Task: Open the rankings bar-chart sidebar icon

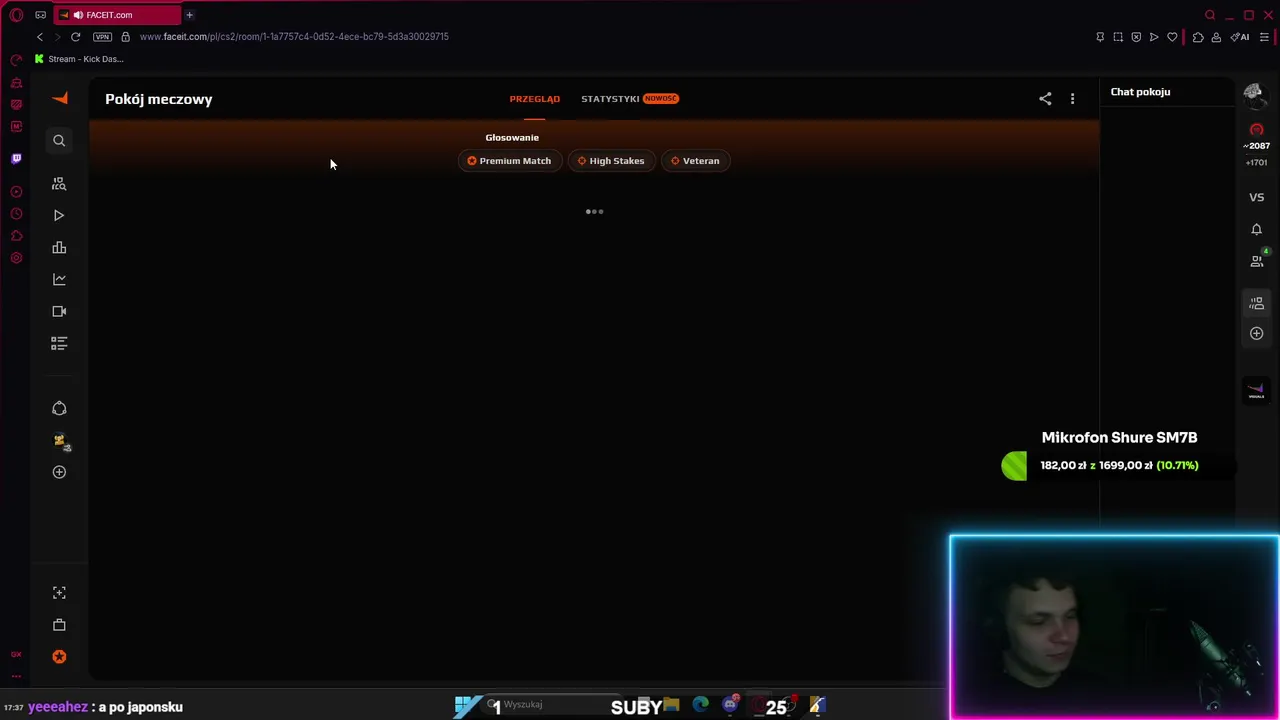Action: [59, 247]
